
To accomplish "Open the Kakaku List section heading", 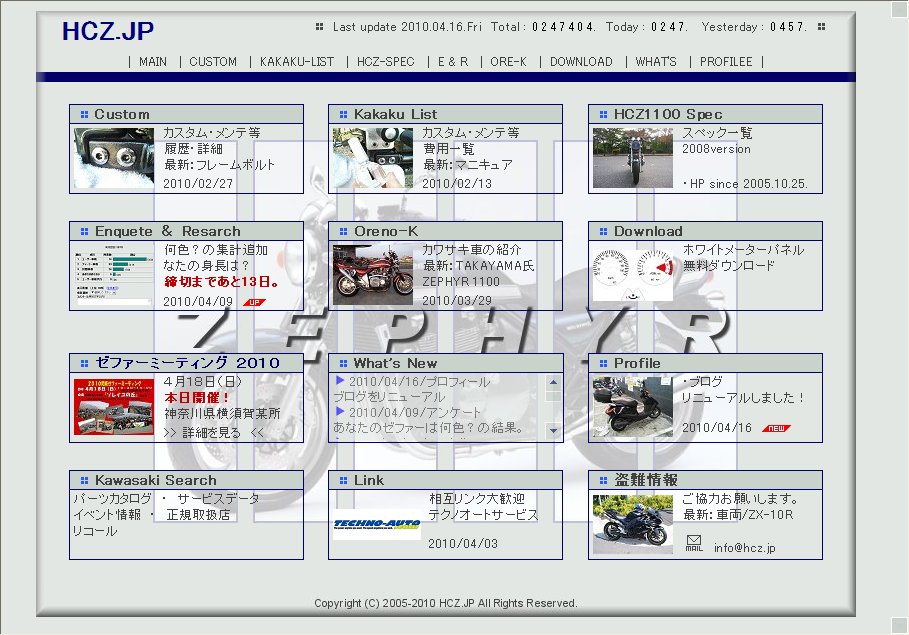I will (395, 114).
